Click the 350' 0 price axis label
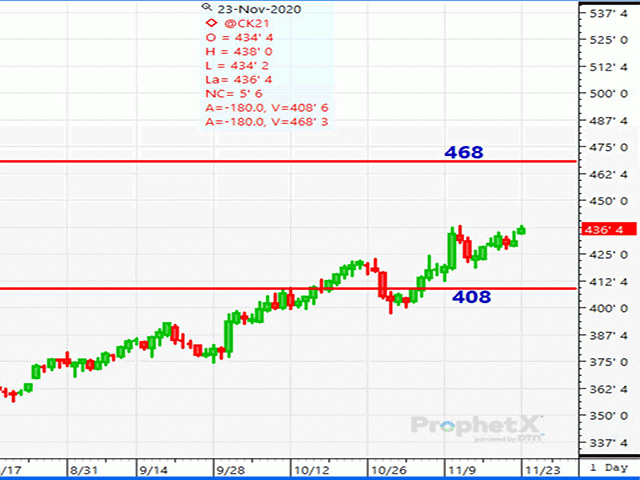 [x=608, y=416]
